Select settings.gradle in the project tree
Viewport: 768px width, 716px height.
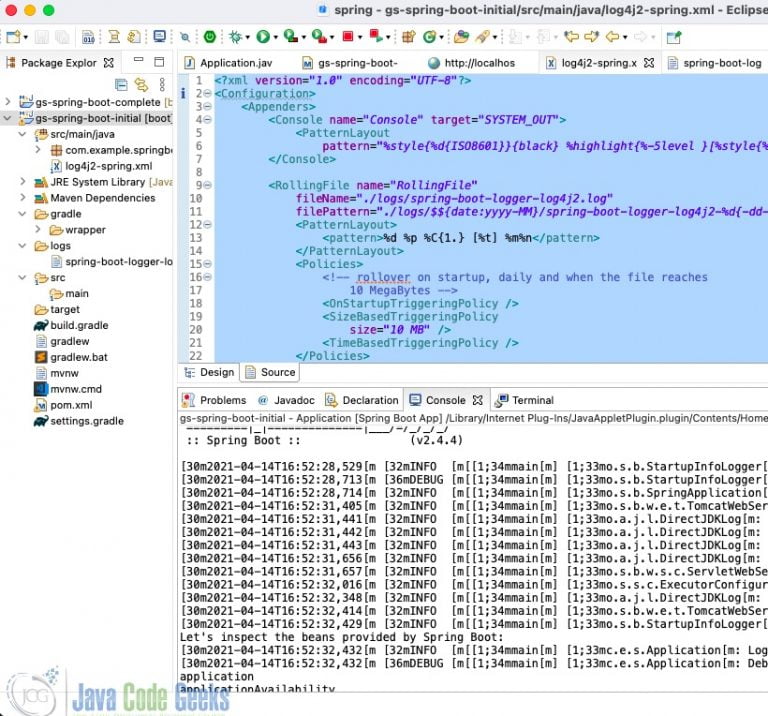coord(79,421)
